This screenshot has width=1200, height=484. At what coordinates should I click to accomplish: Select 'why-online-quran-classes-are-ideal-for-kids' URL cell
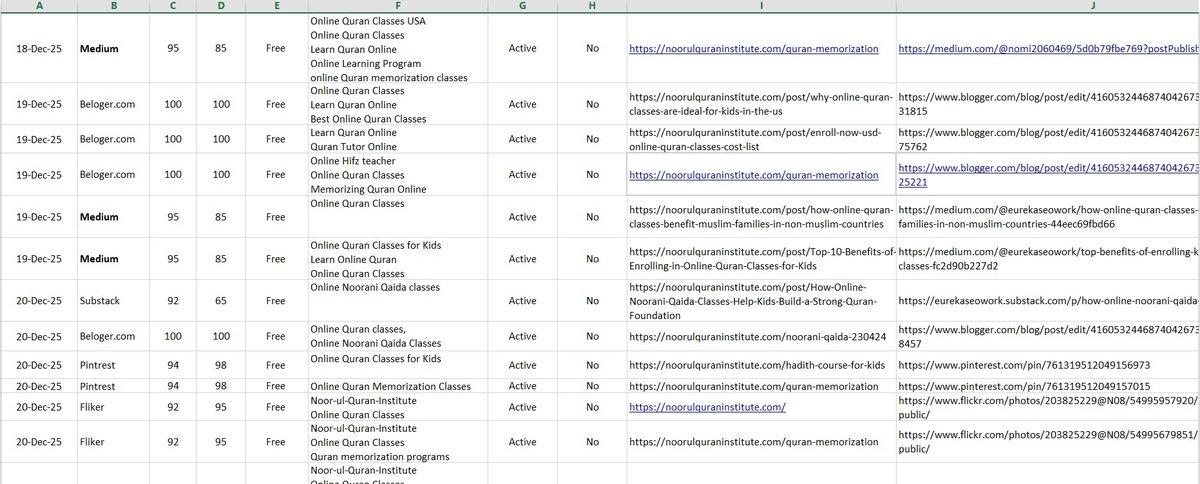[x=761, y=104]
